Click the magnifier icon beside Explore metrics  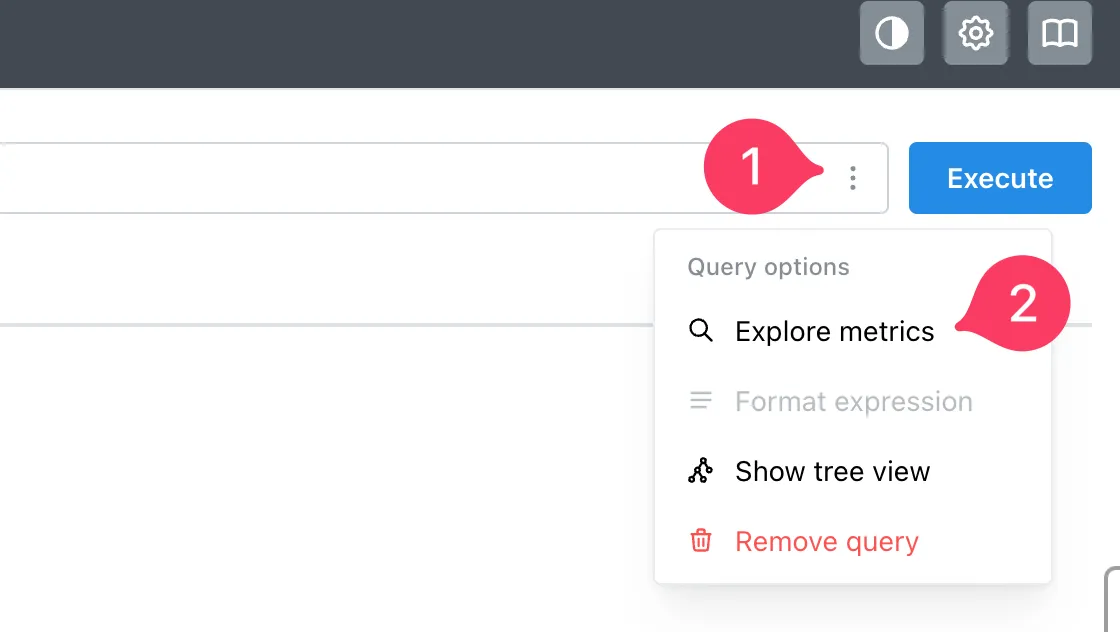pyautogui.click(x=701, y=331)
